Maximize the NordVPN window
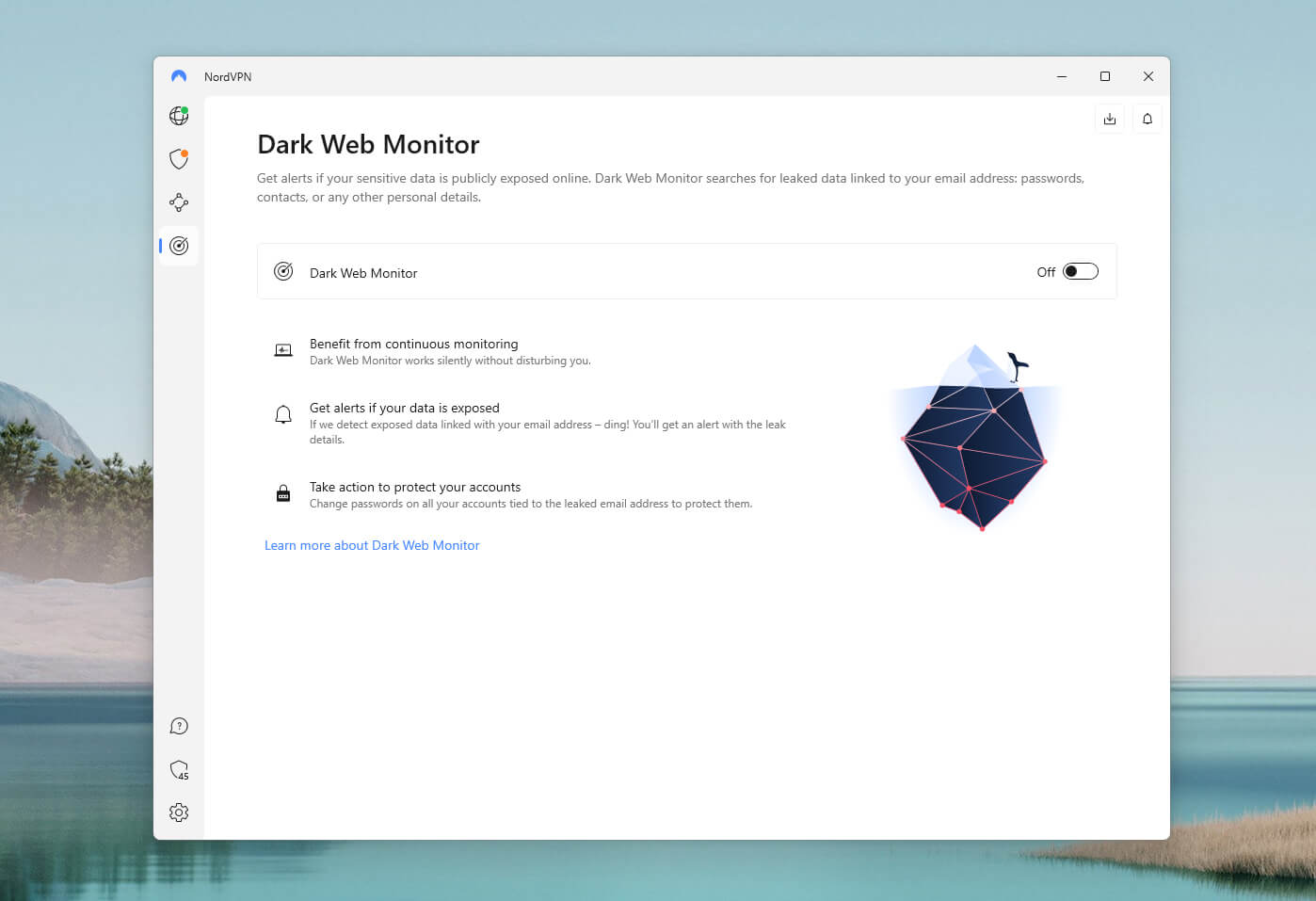This screenshot has width=1316, height=901. coord(1105,76)
